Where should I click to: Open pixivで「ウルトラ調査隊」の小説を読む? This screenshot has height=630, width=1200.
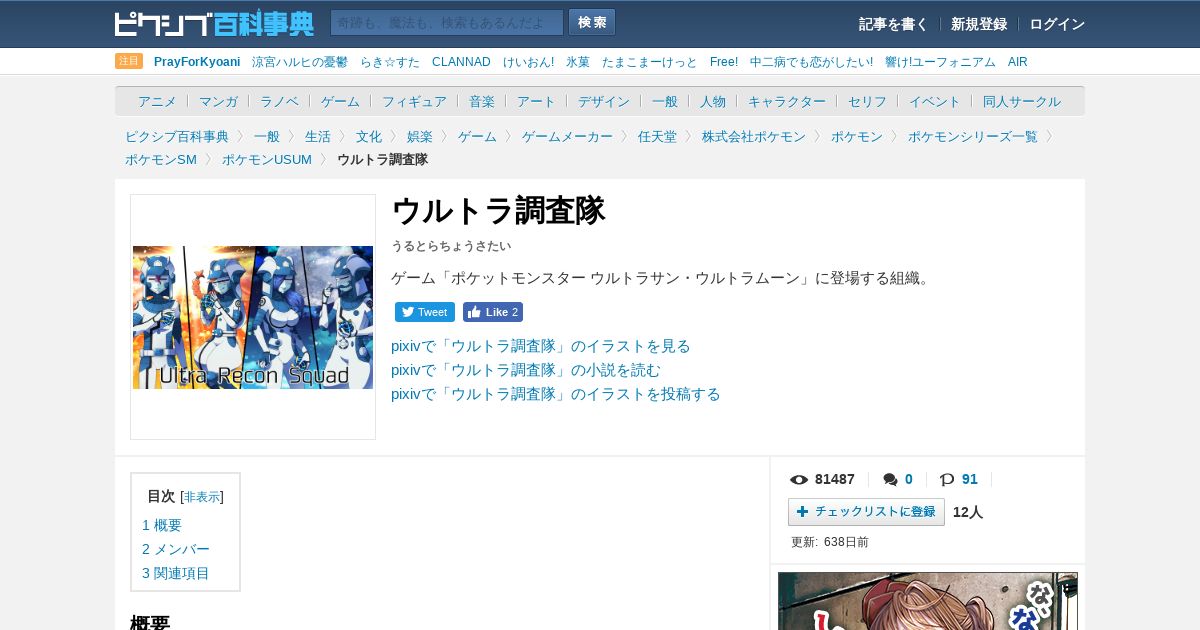pyautogui.click(x=526, y=370)
